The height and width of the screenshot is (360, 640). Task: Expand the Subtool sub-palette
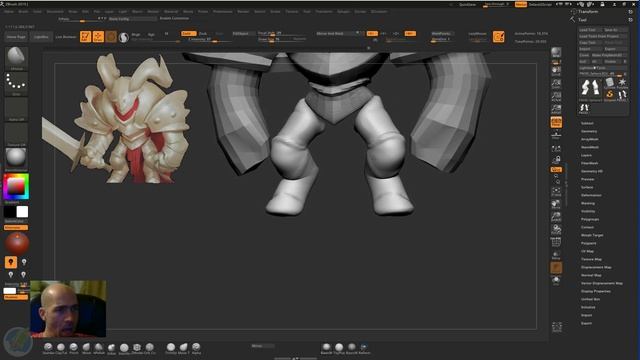(587, 123)
